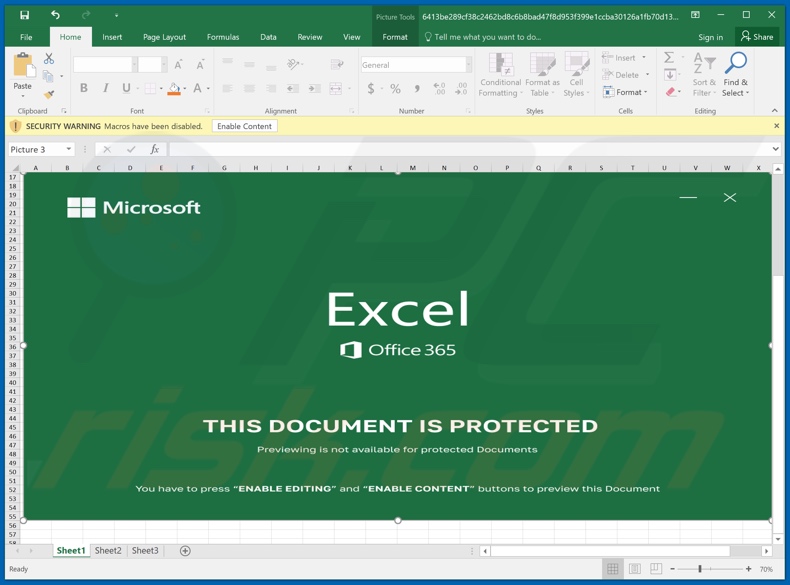790x585 pixels.
Task: Click Increase Indent icon
Action: (x=314, y=89)
